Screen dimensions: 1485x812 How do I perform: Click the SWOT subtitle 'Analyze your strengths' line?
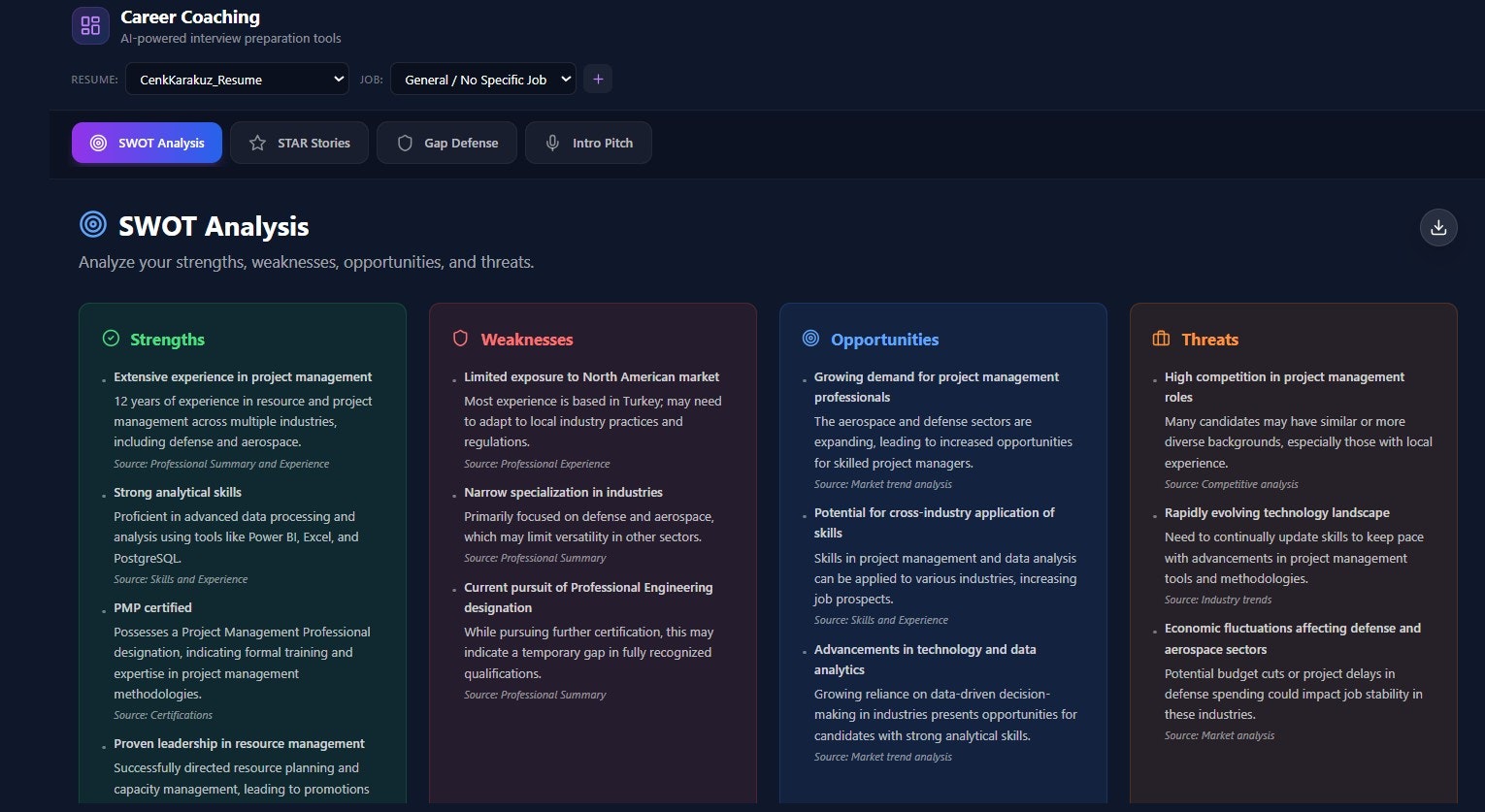(307, 262)
